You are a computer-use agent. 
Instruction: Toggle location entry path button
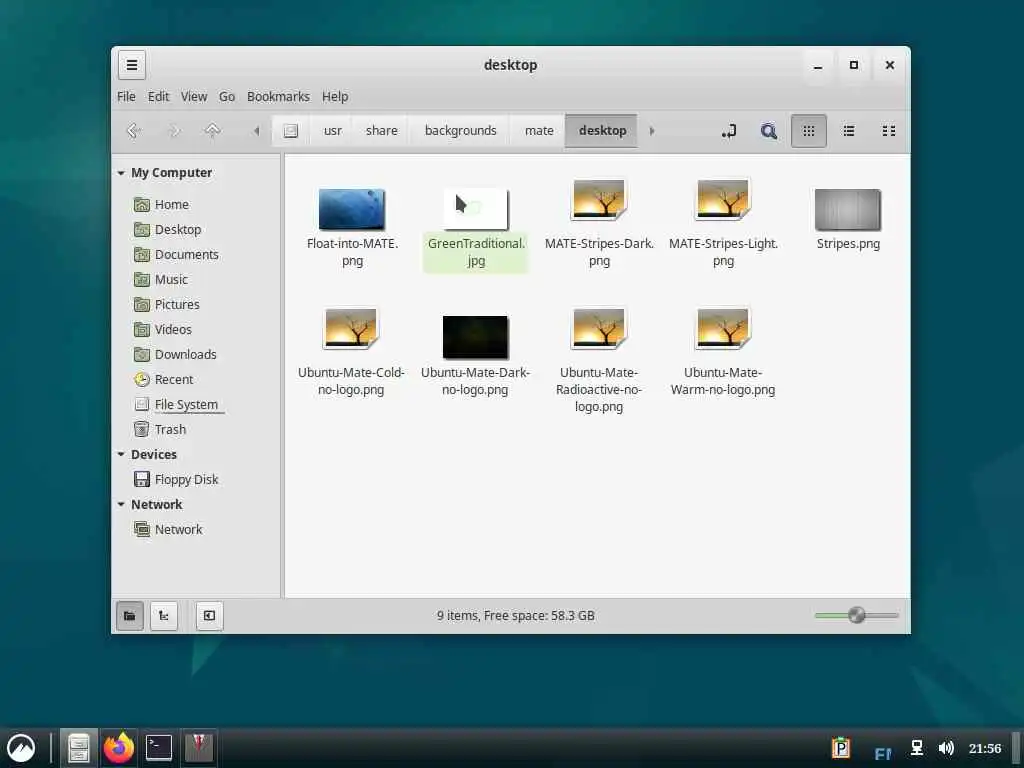point(729,131)
